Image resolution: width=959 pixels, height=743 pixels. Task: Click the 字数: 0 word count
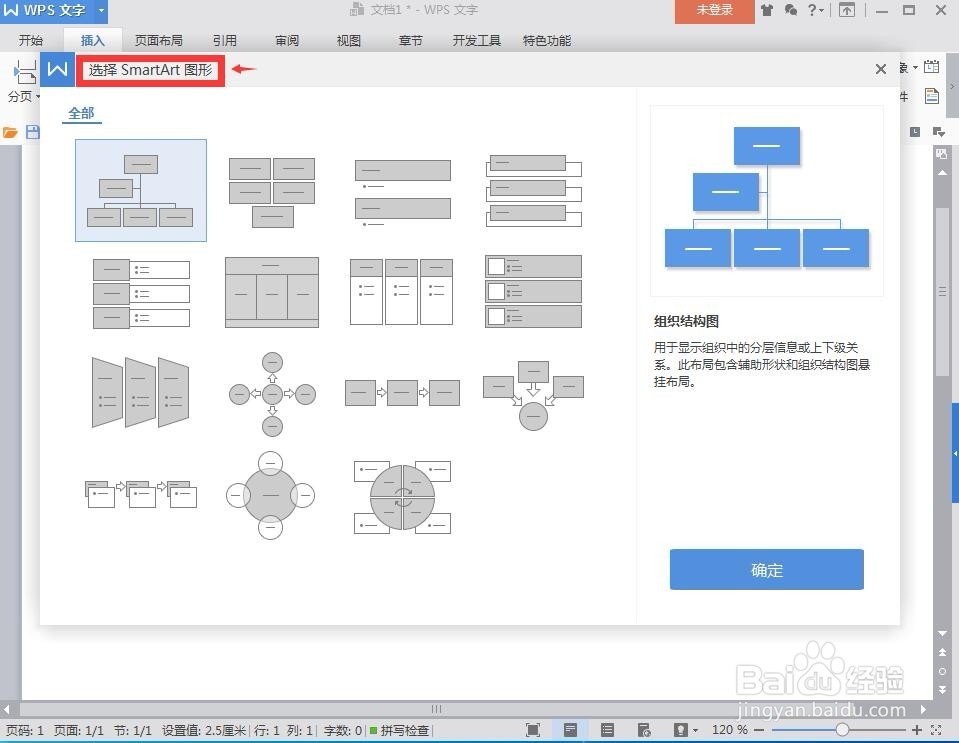coord(342,730)
